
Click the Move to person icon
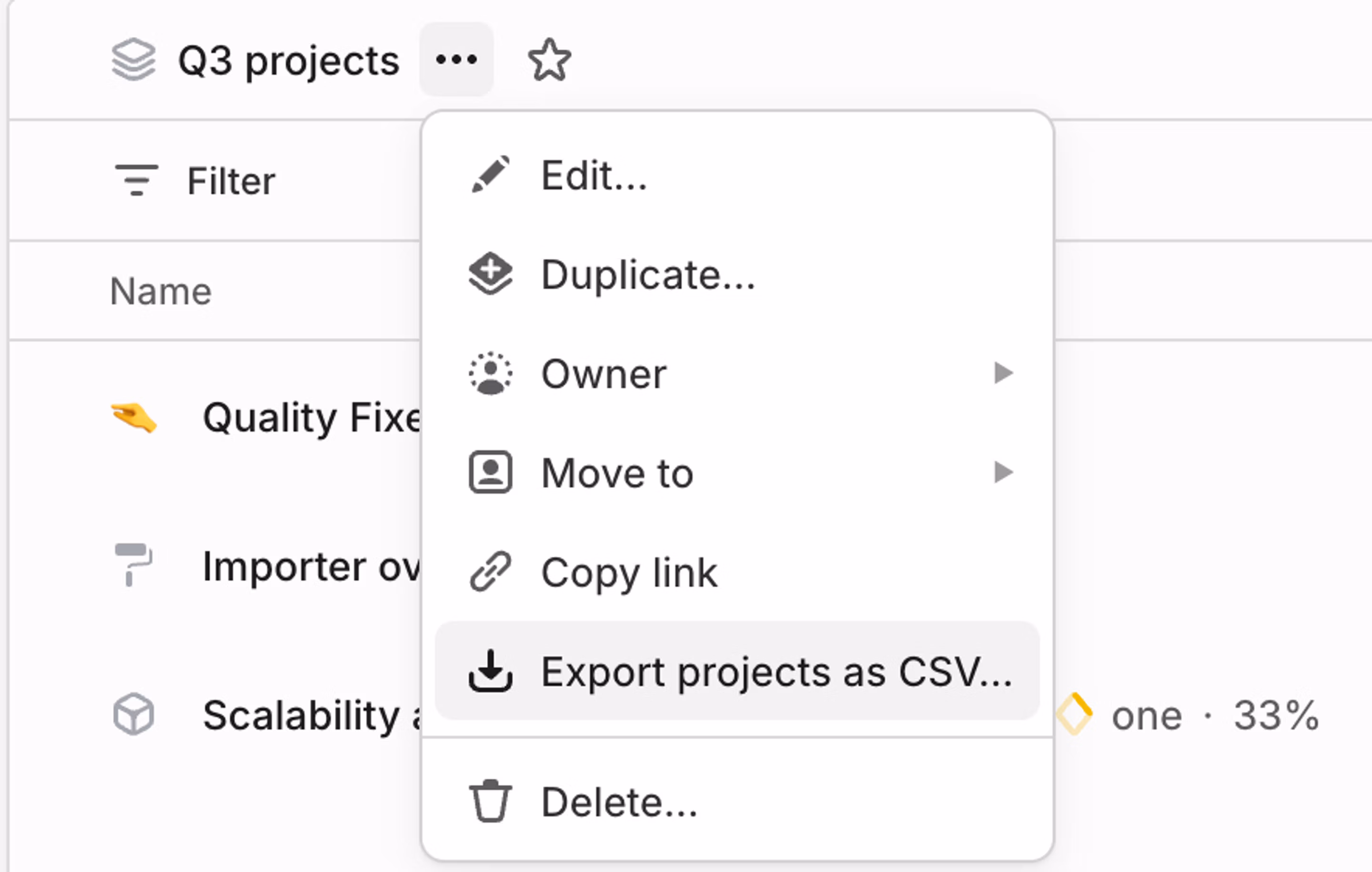[491, 471]
